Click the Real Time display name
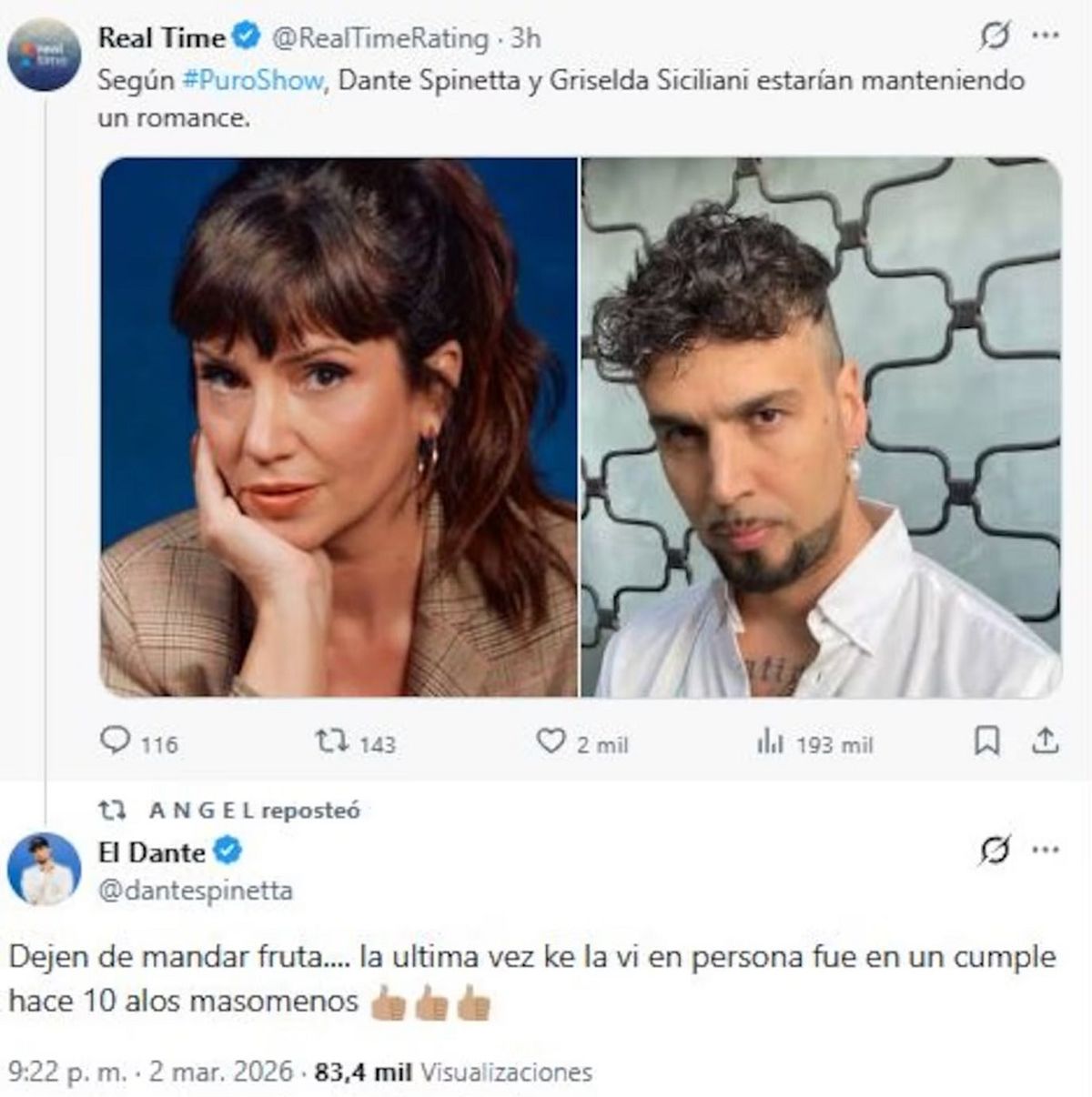The width and height of the screenshot is (1092, 1097). (x=161, y=38)
